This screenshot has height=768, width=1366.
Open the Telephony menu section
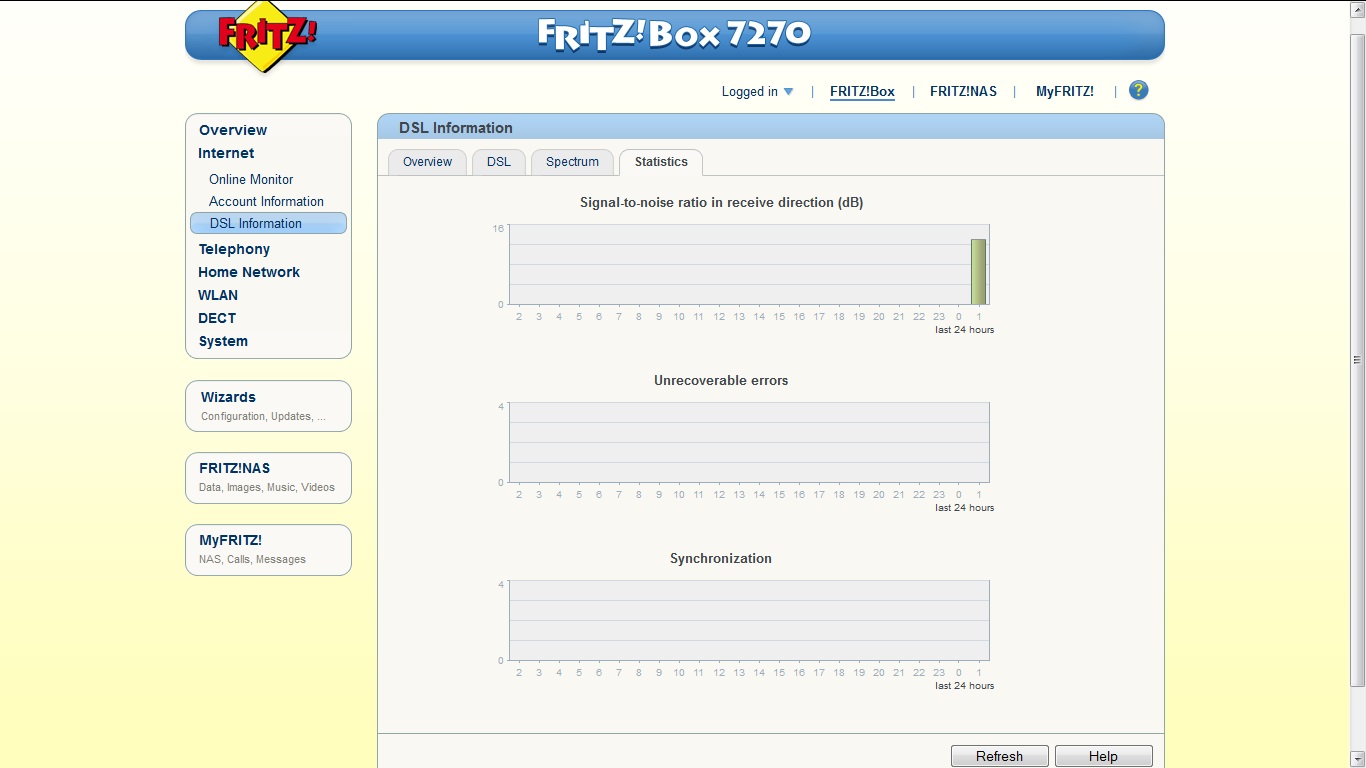[234, 249]
